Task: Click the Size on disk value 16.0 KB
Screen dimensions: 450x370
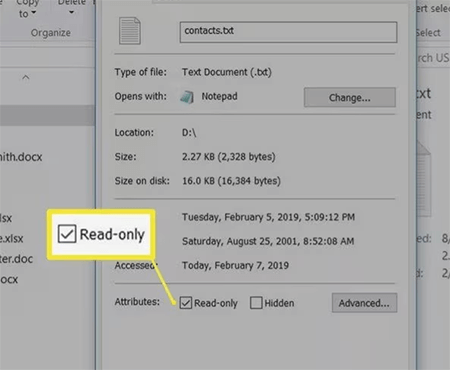Action: (231, 181)
